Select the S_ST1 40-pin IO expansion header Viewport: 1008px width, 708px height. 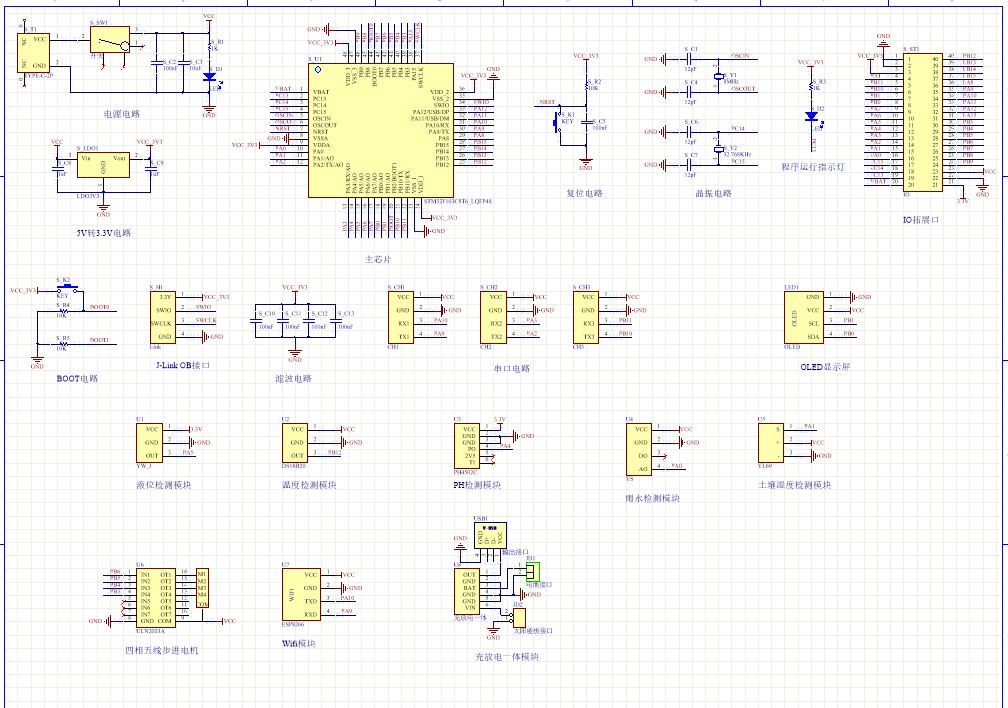[922, 122]
